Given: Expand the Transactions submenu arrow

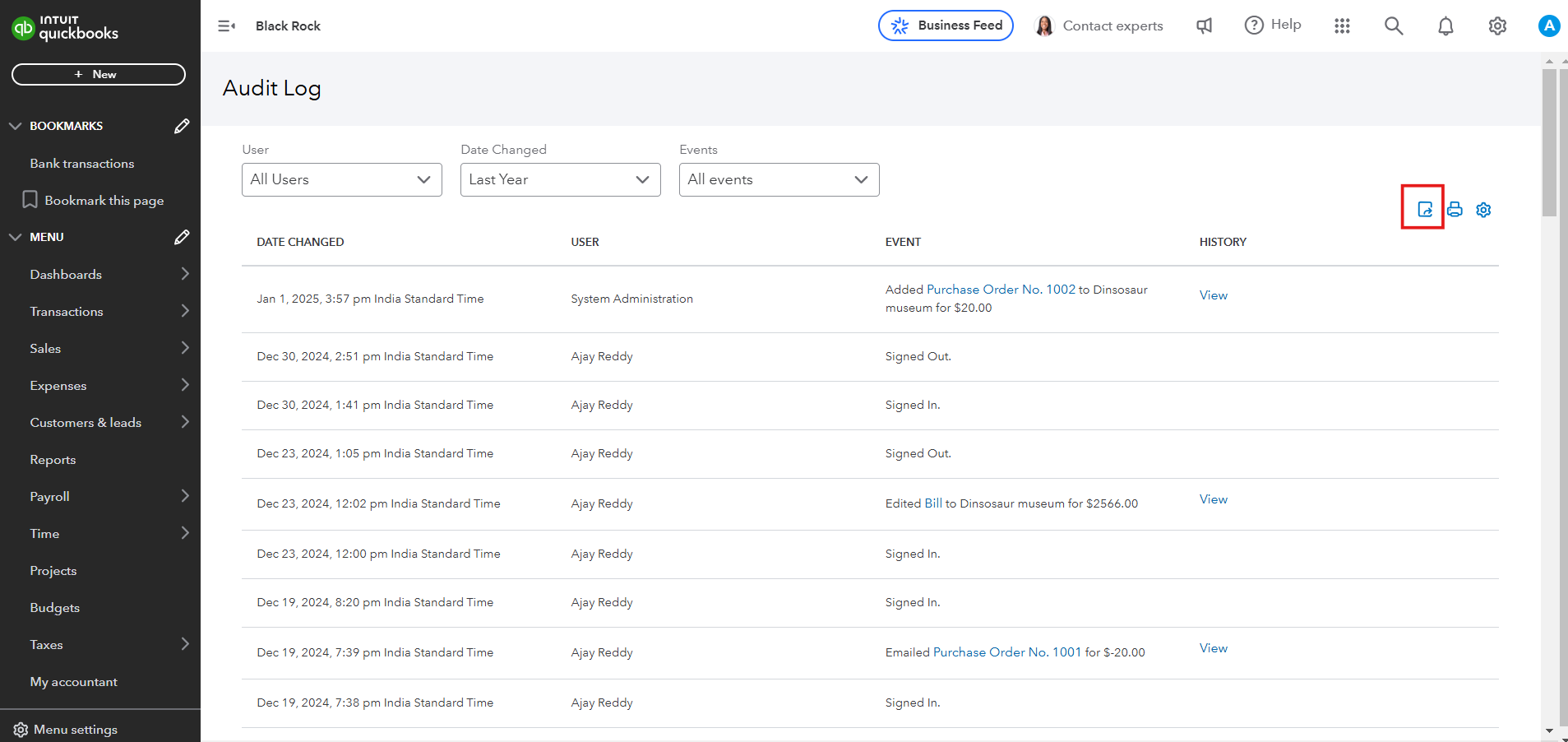Looking at the screenshot, I should tap(185, 311).
